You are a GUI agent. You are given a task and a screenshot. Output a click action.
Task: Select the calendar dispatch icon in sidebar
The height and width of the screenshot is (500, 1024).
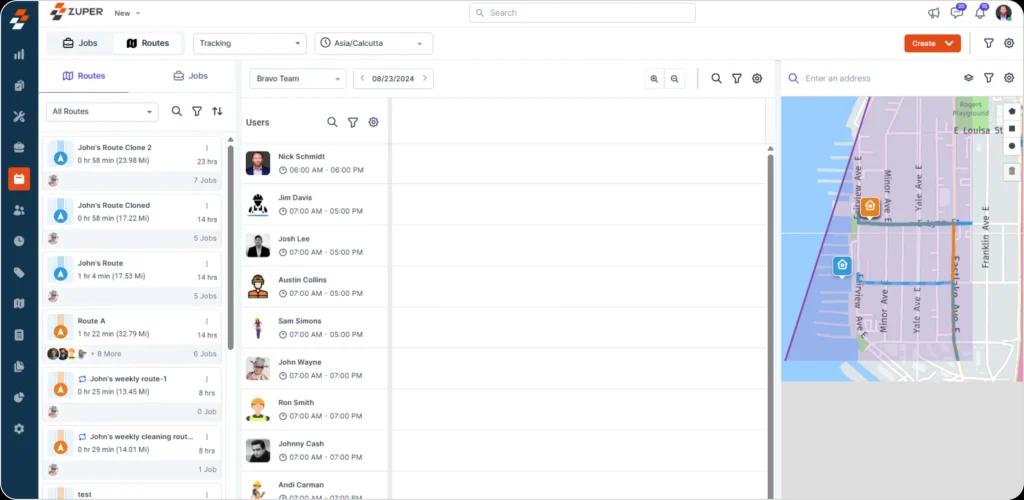pos(18,179)
